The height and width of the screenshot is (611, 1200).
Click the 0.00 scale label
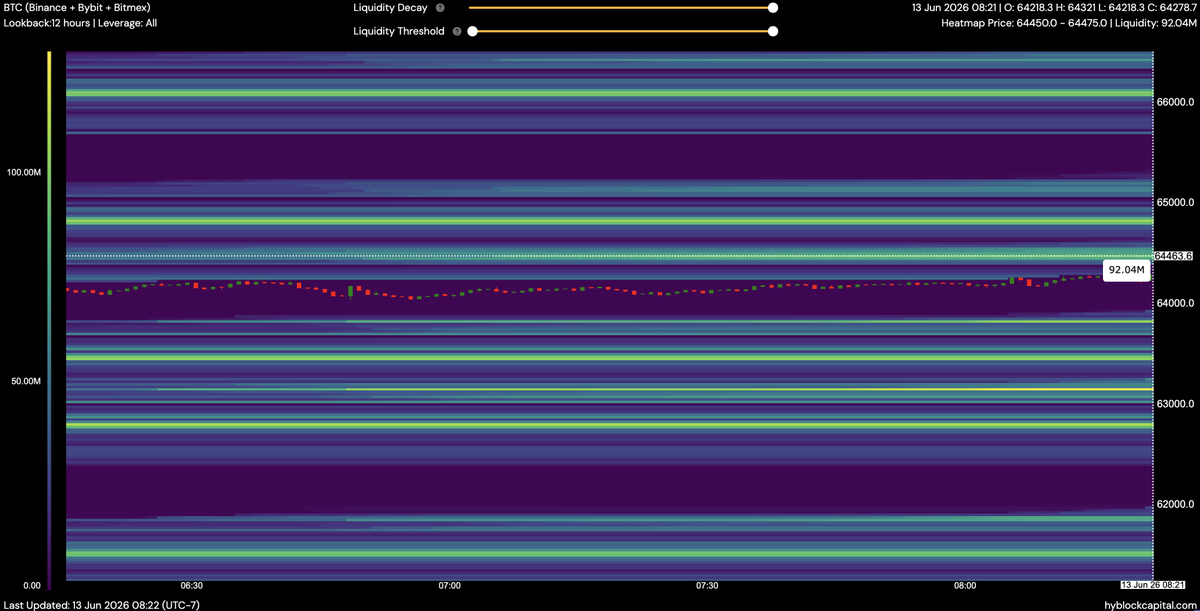point(30,585)
